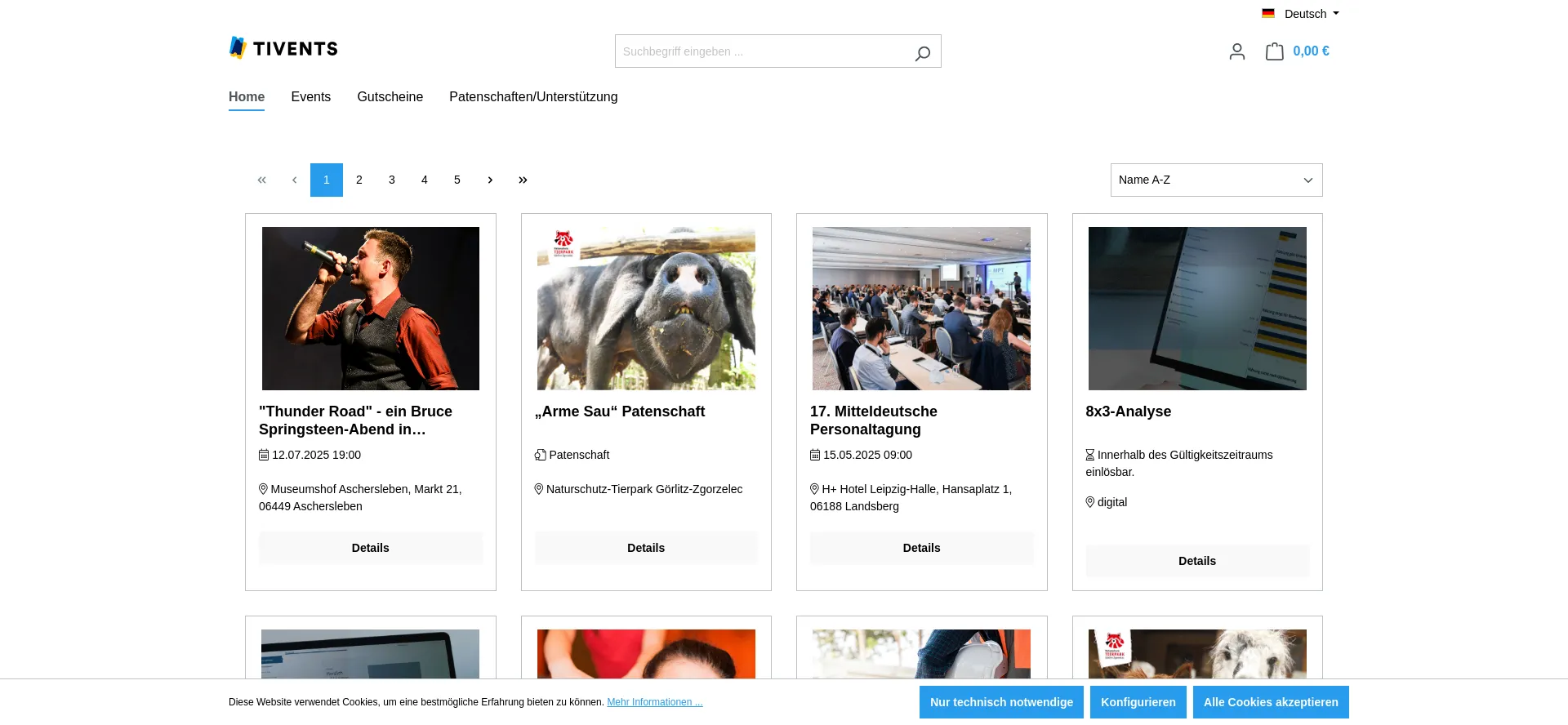Image resolution: width=1568 pixels, height=725 pixels.
Task: Click the llama thumbnail in second row
Action: [x=1197, y=654]
